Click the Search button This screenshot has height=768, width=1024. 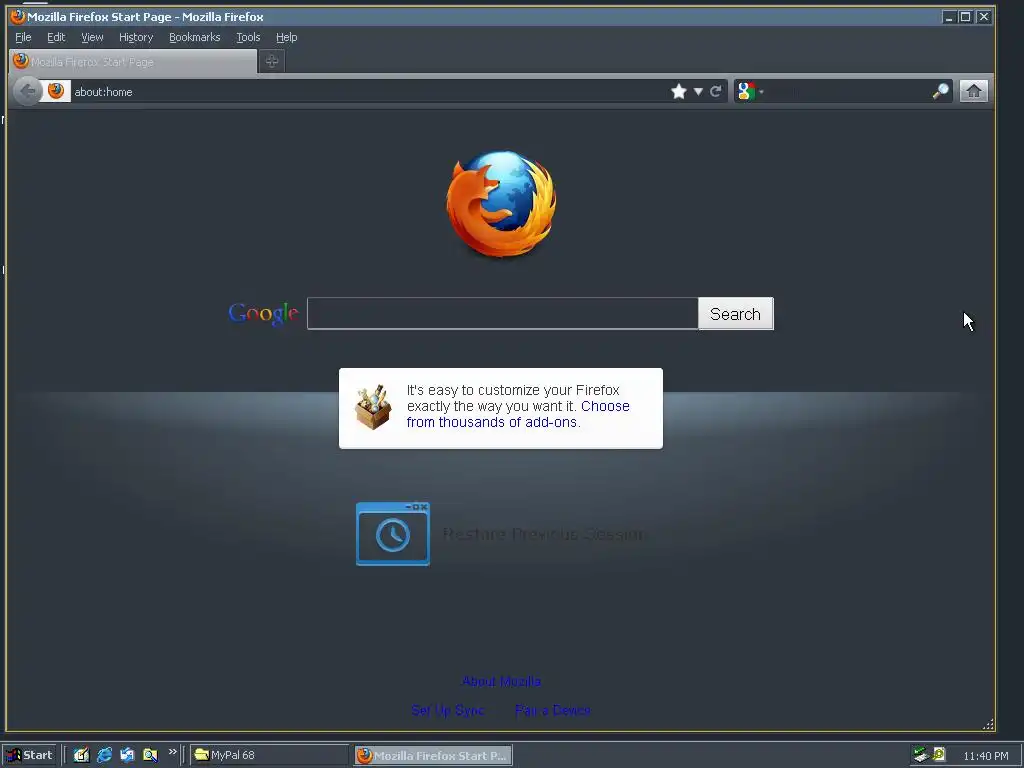(735, 313)
